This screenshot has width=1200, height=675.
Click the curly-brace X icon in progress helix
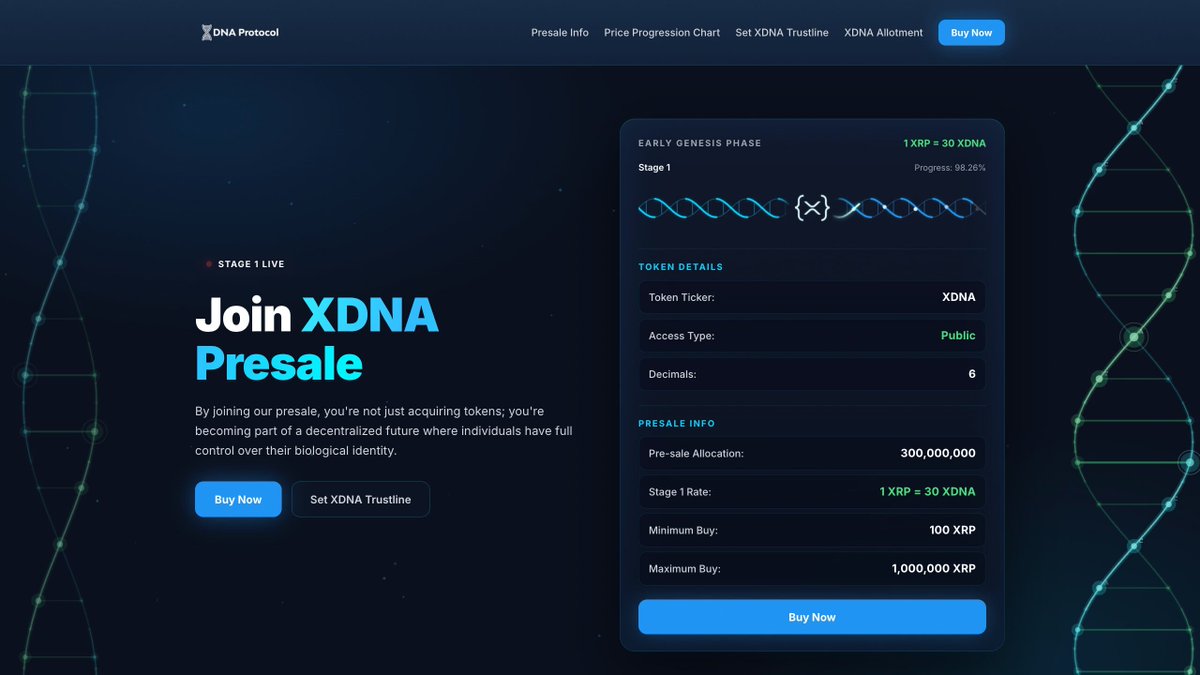(x=812, y=208)
